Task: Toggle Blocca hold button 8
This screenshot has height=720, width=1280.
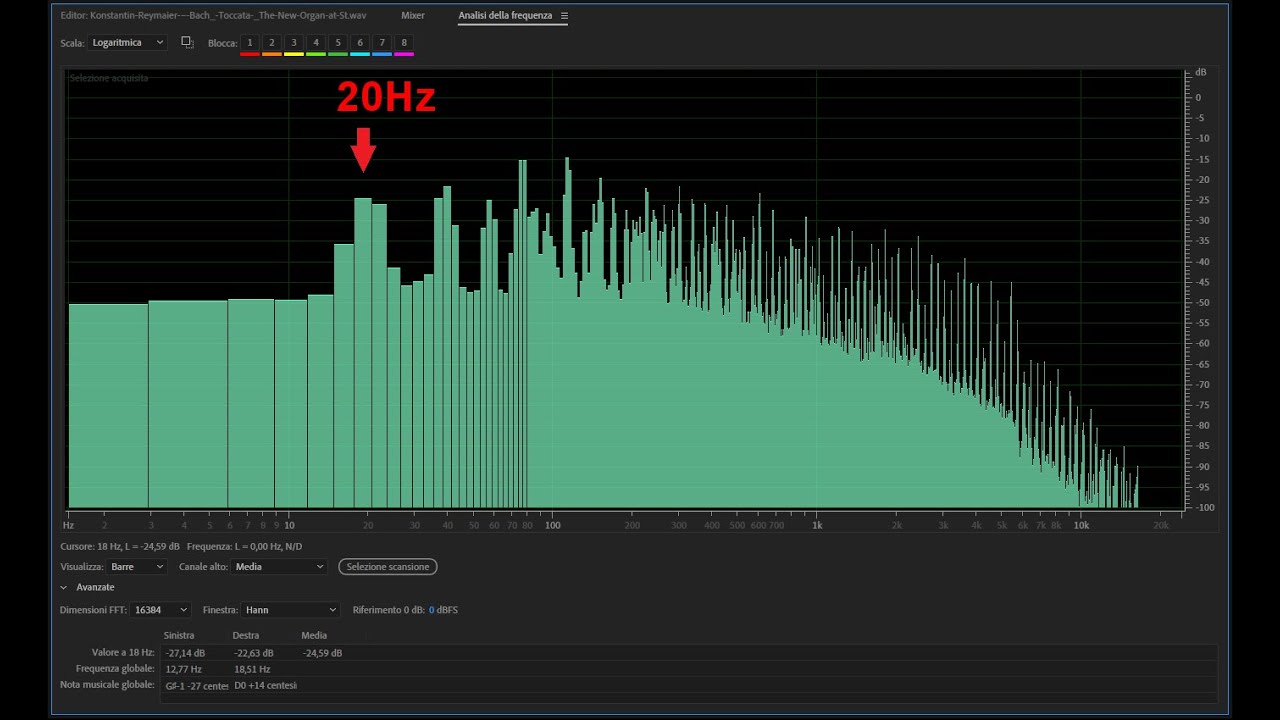Action: pos(404,43)
